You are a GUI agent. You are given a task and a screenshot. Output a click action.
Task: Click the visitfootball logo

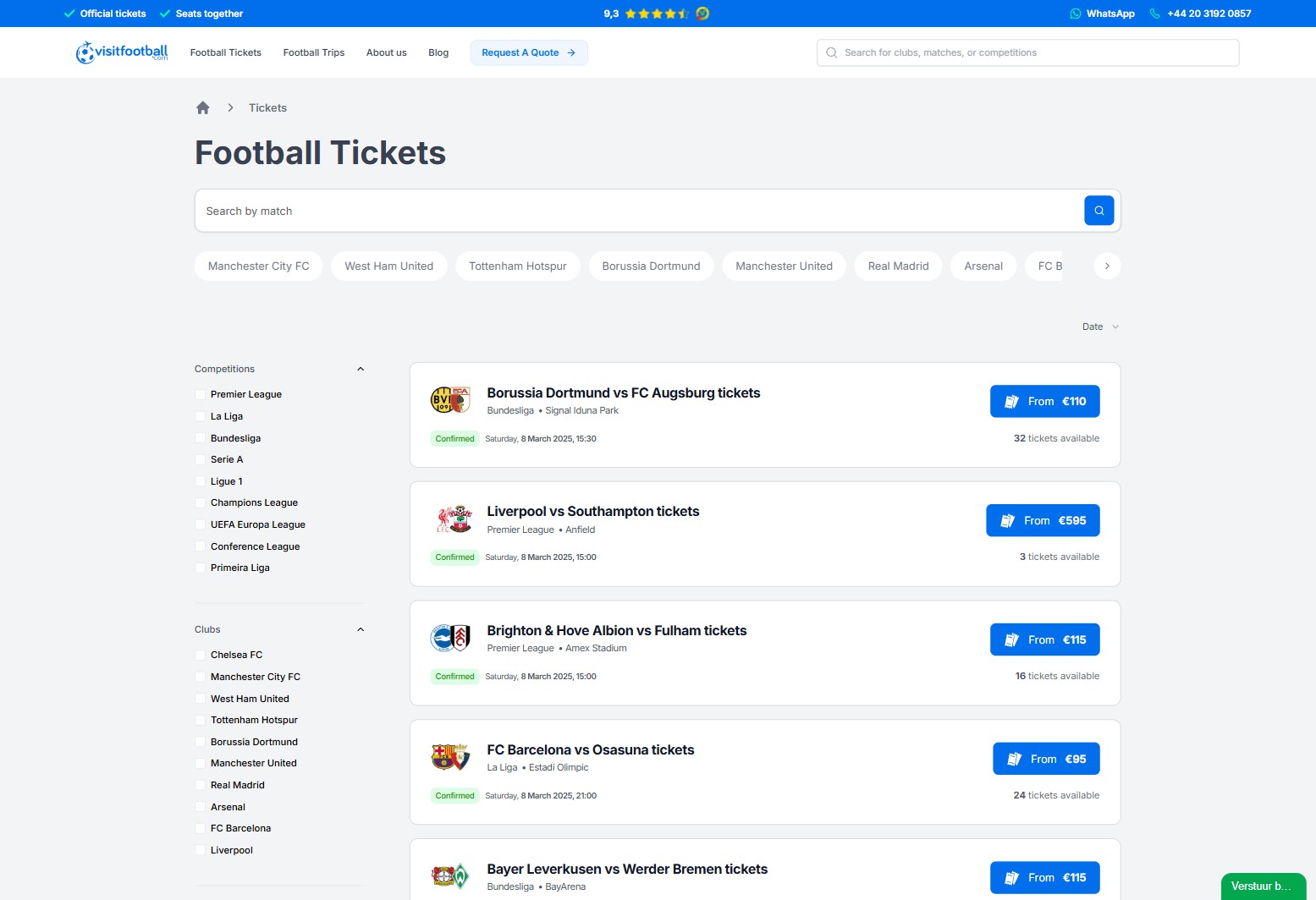(x=120, y=52)
